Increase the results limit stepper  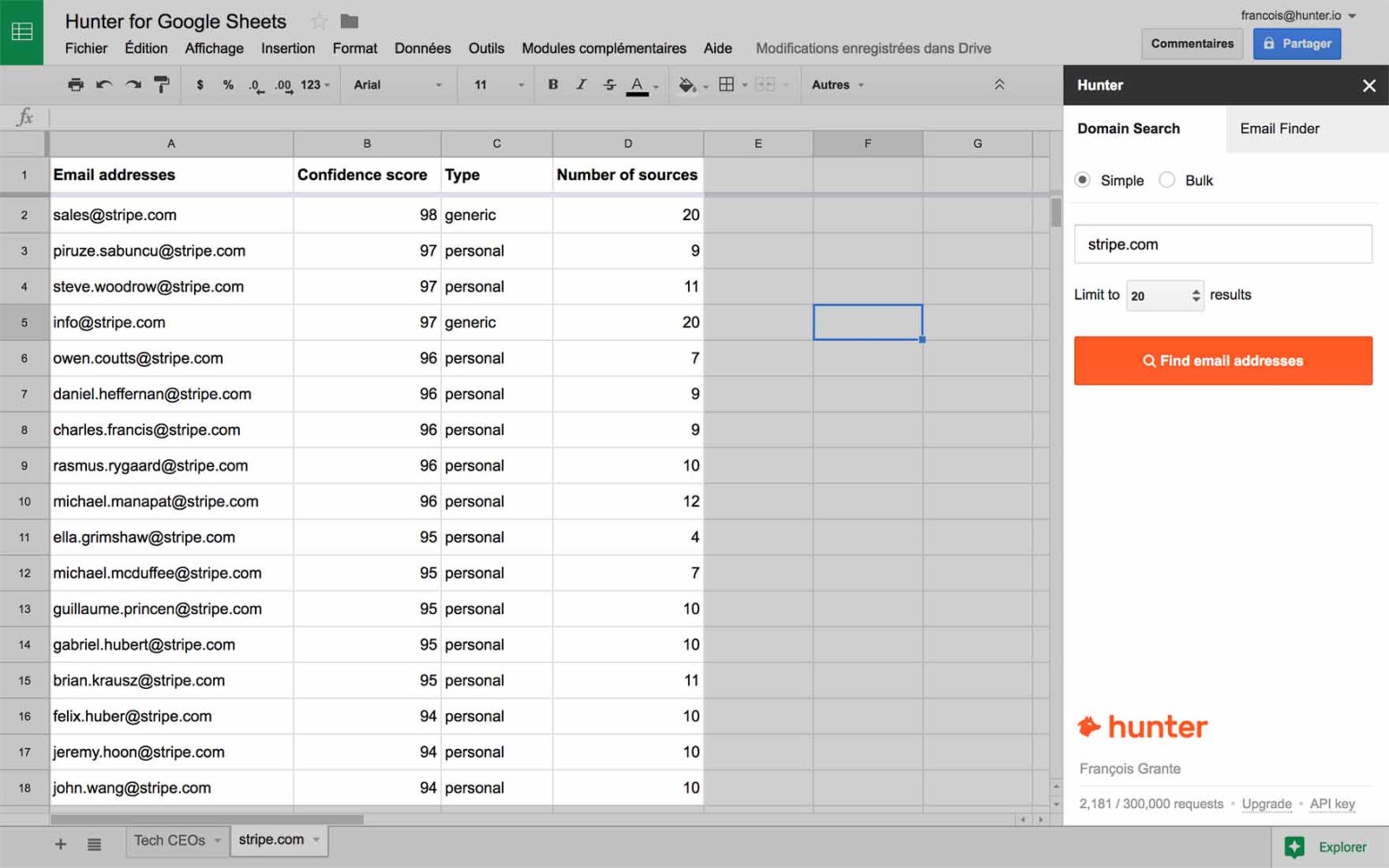[1195, 289]
